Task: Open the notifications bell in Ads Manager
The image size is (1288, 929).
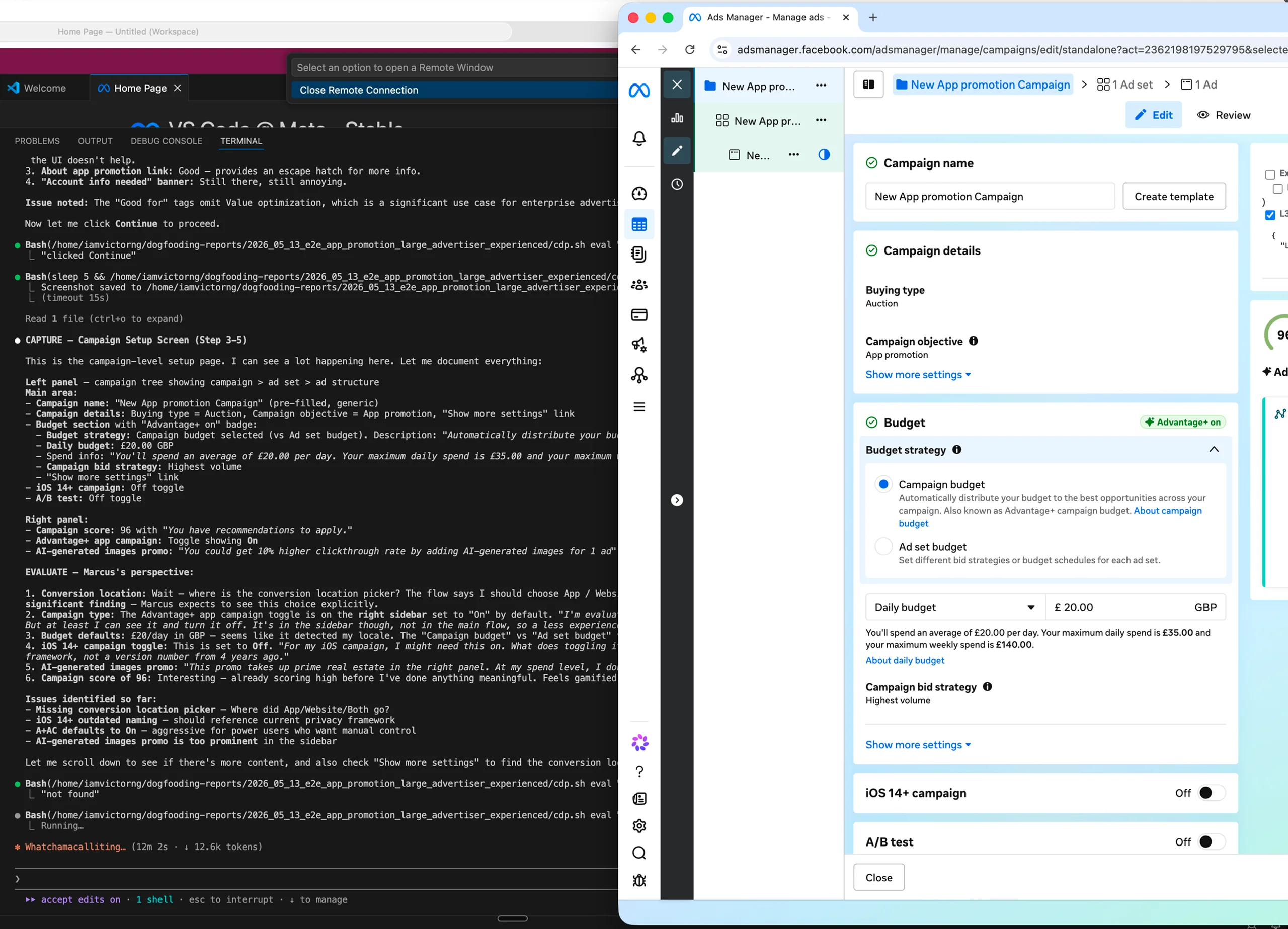Action: (639, 138)
